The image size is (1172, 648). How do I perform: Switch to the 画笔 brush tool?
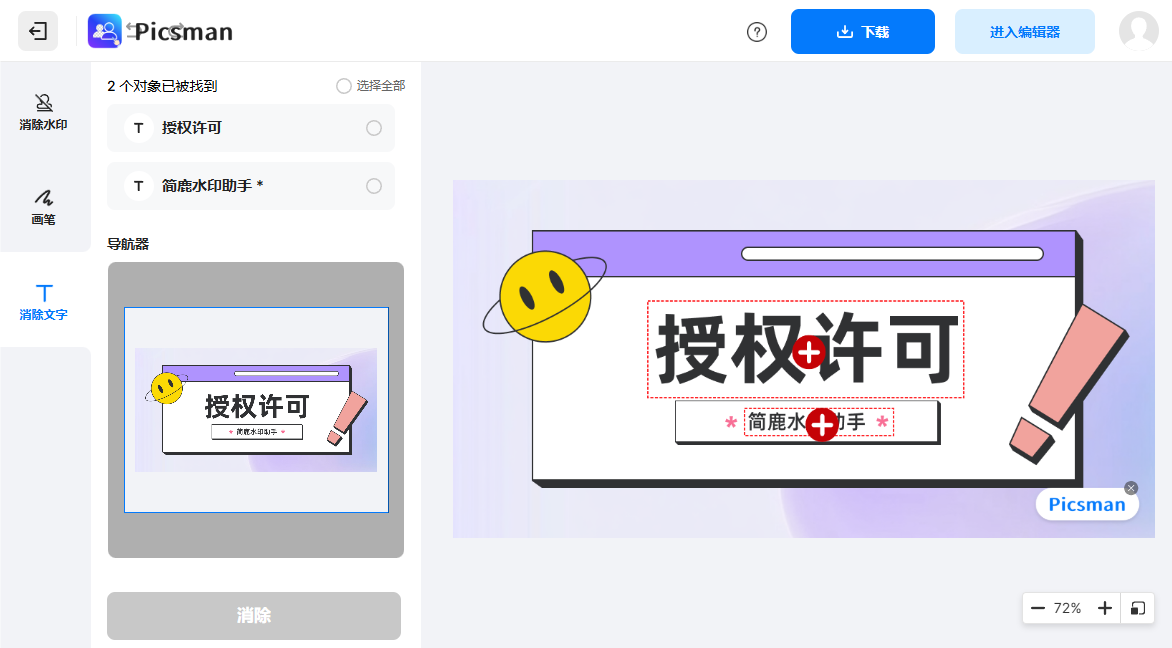point(44,208)
